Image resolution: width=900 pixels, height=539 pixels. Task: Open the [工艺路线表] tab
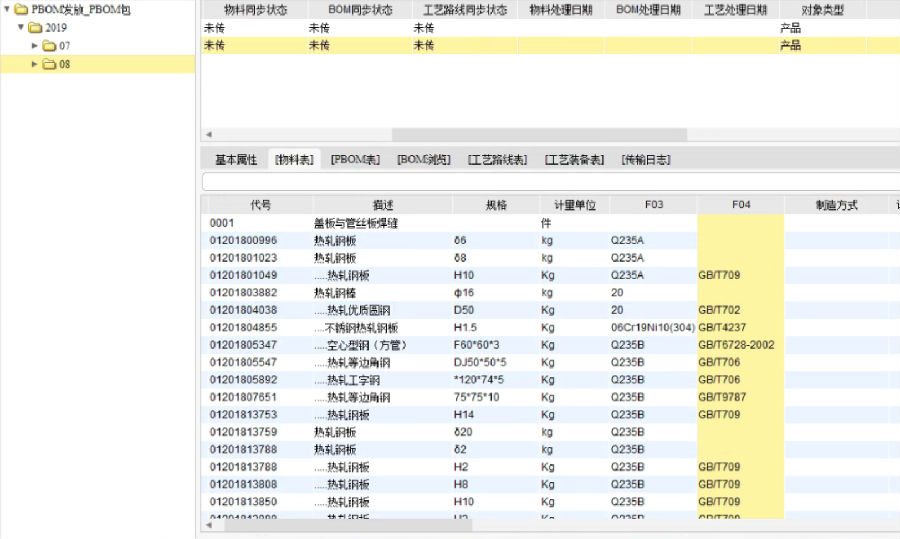point(497,160)
